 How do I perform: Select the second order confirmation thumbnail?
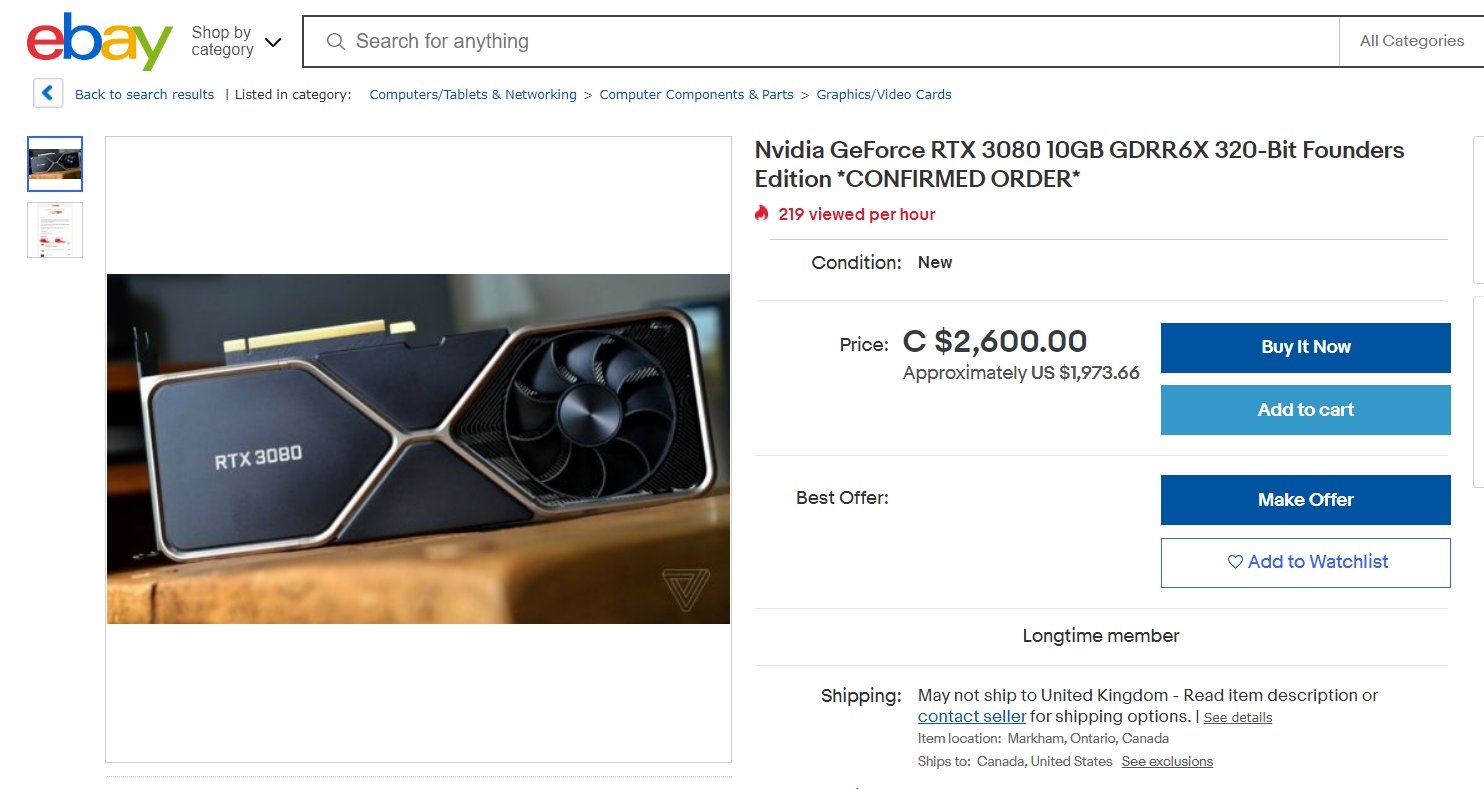(55, 230)
